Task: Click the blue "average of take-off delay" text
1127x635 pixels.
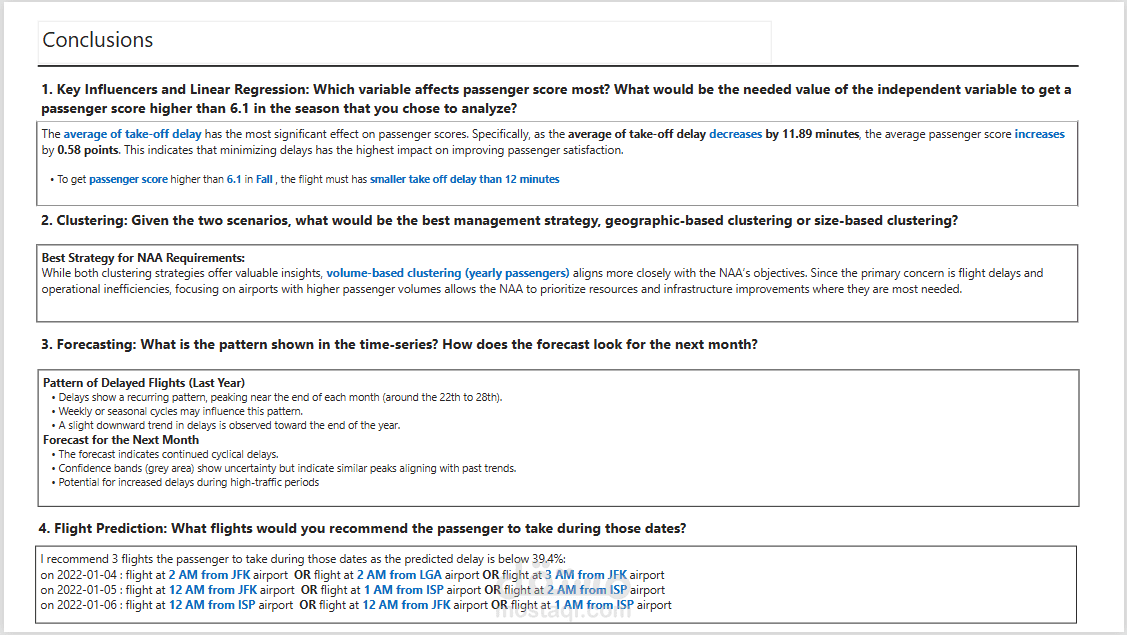Action: pos(133,134)
